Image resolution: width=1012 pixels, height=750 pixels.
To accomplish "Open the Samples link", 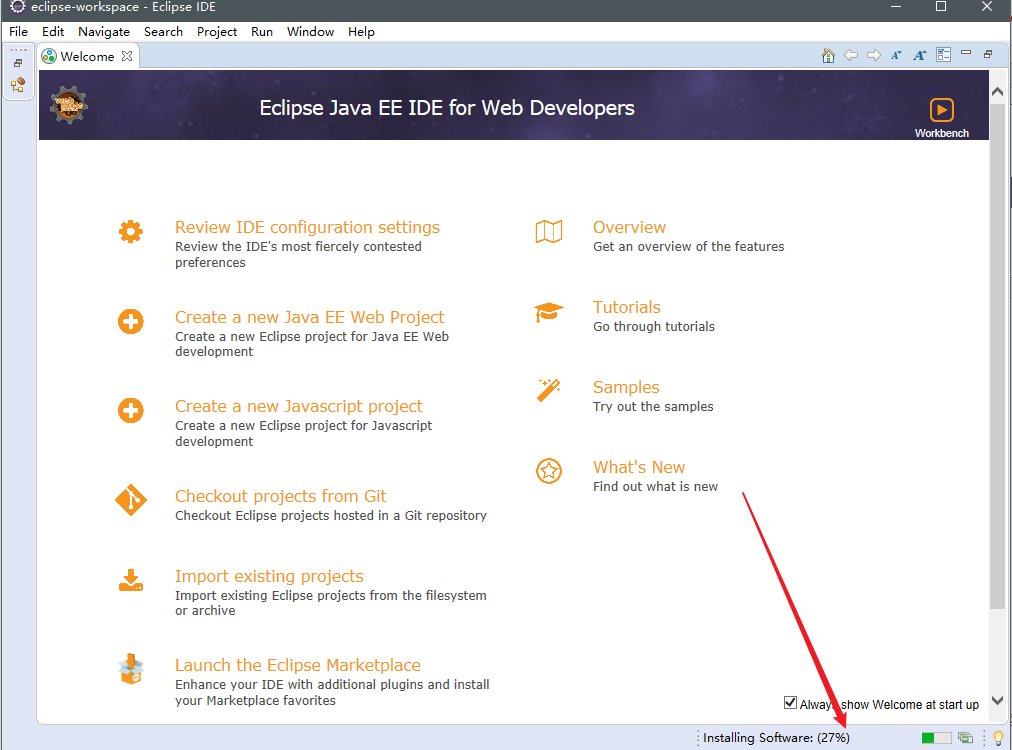I will tap(626, 387).
